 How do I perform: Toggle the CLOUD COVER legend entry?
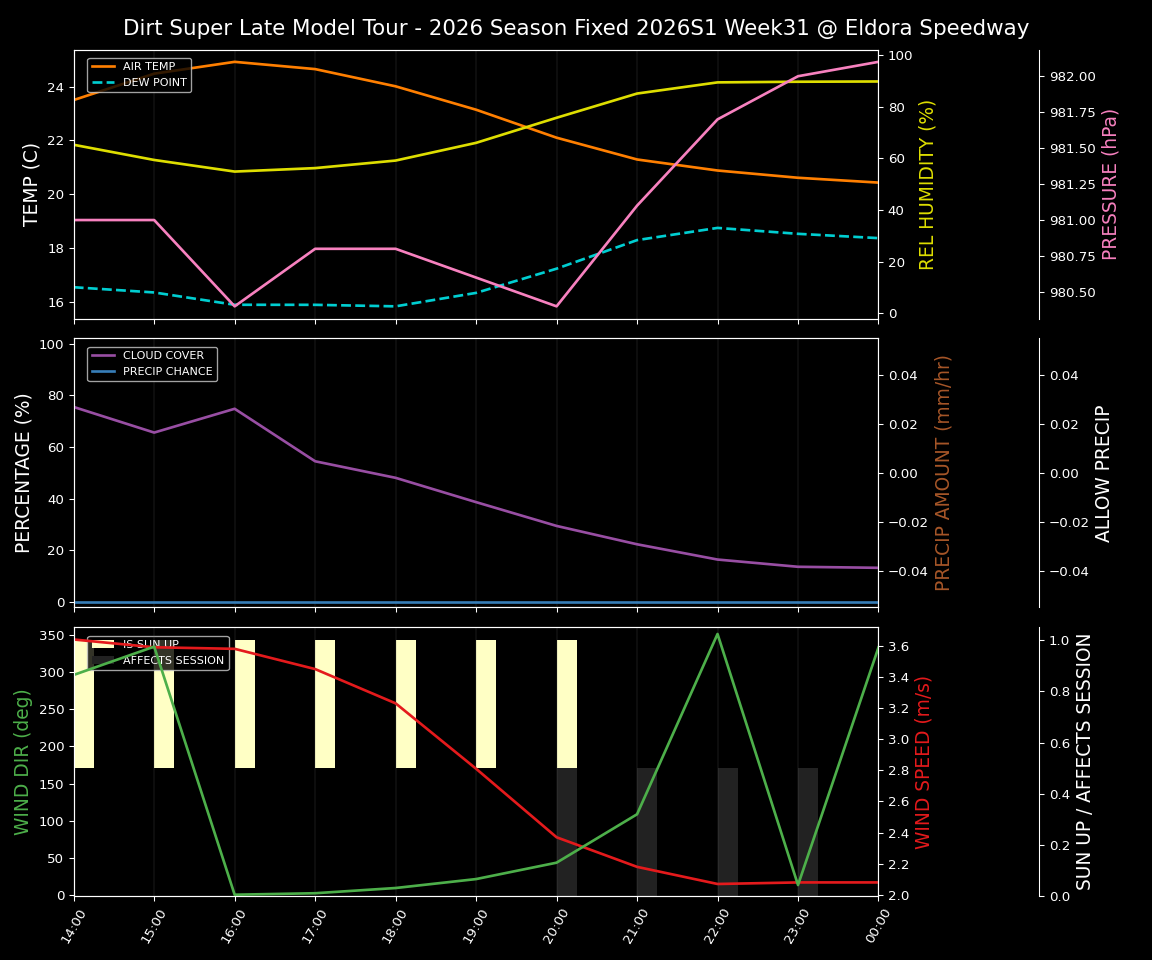coord(163,355)
